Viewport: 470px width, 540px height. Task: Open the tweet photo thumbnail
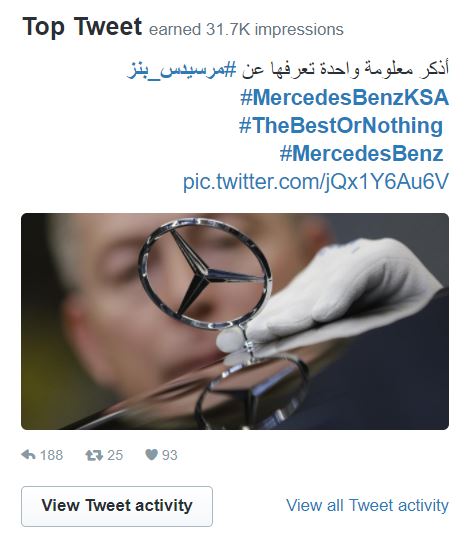point(235,321)
